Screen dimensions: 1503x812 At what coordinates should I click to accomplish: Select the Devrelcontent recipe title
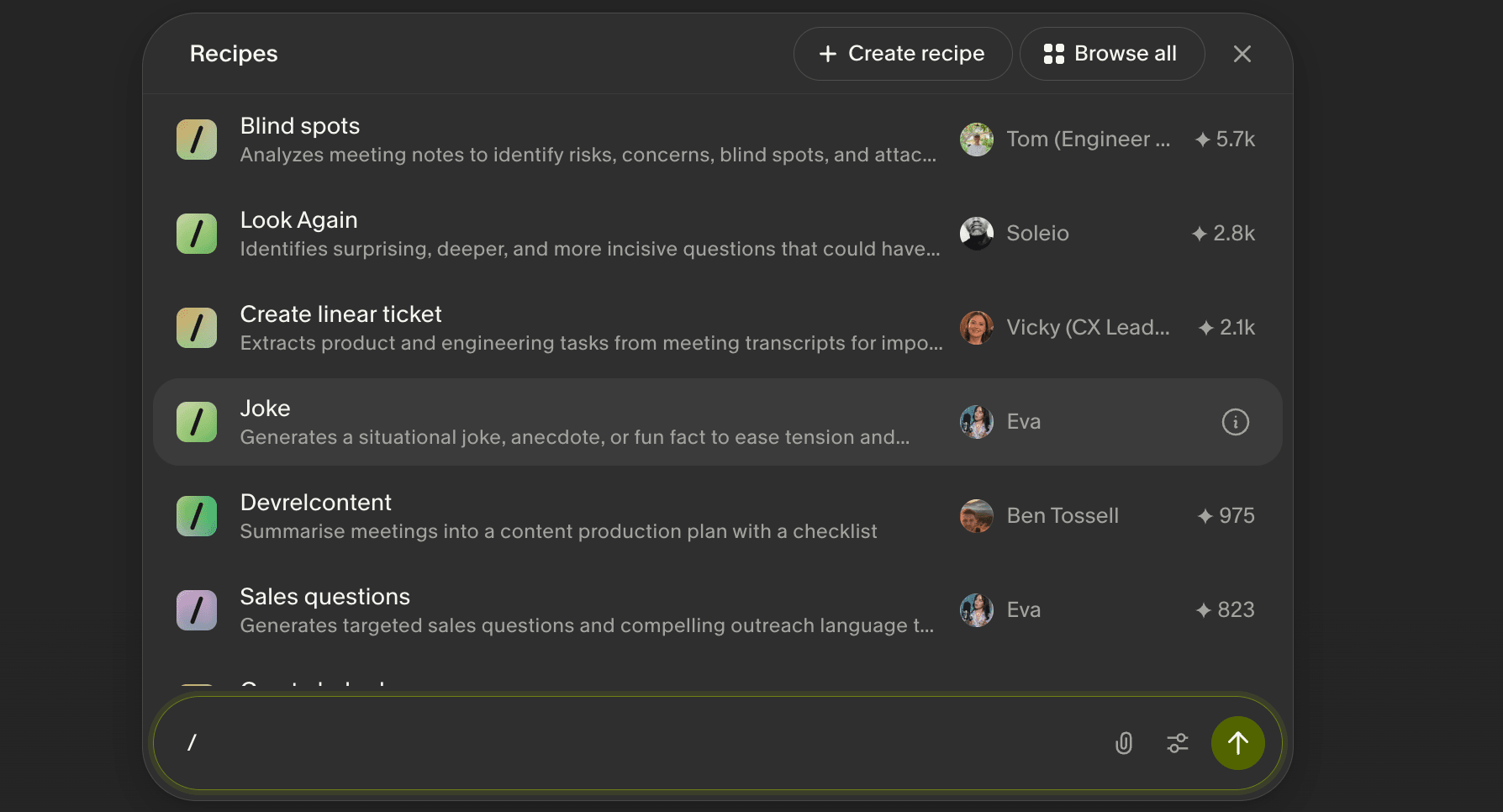pos(316,503)
